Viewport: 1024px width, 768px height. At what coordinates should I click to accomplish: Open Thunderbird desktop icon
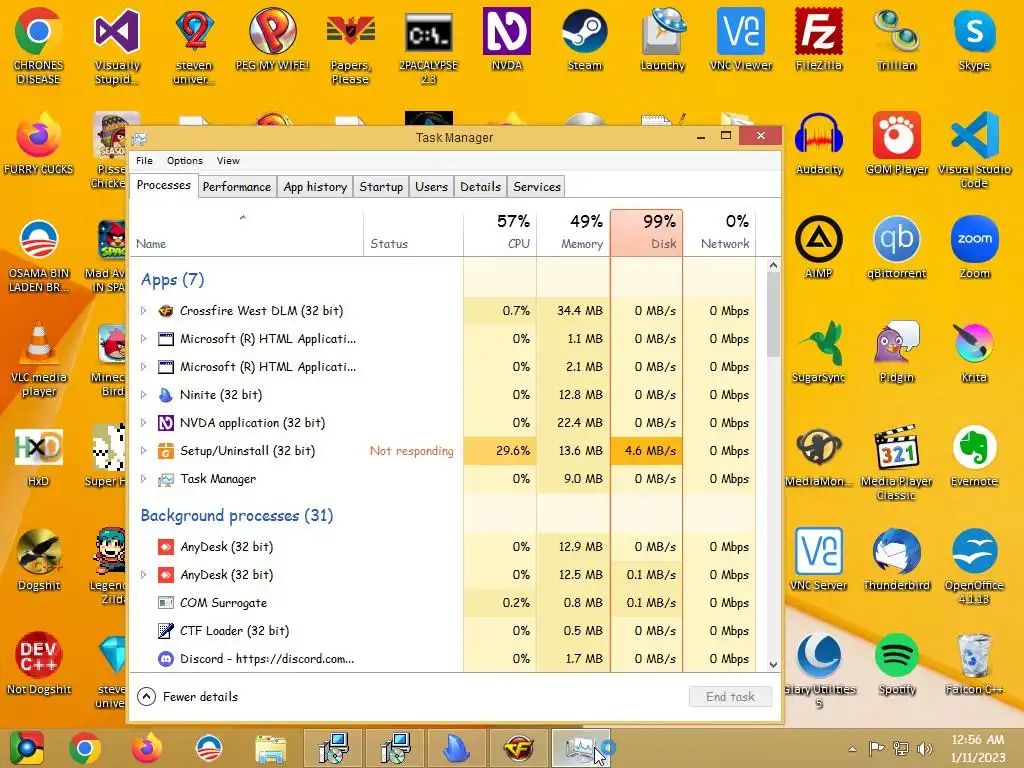point(896,560)
